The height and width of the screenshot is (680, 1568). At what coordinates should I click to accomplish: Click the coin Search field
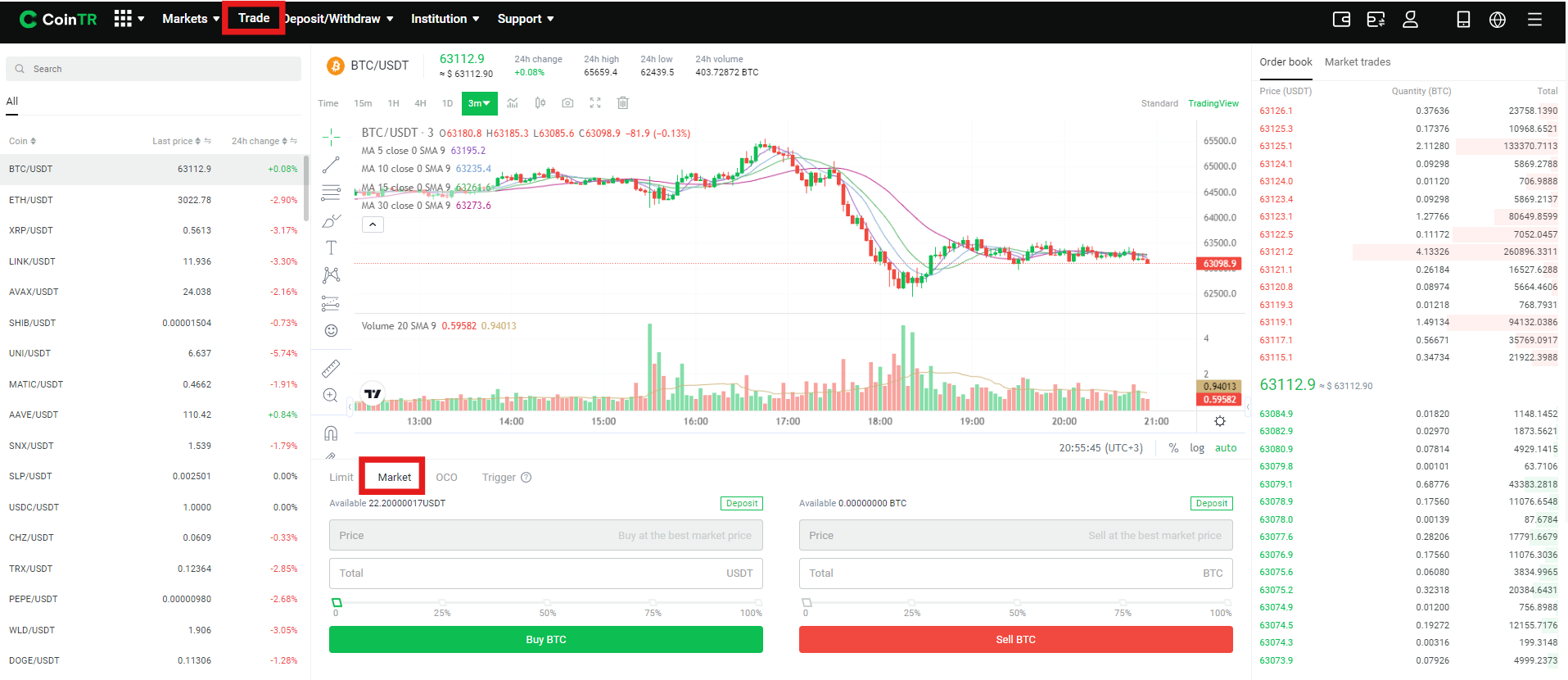pos(154,69)
